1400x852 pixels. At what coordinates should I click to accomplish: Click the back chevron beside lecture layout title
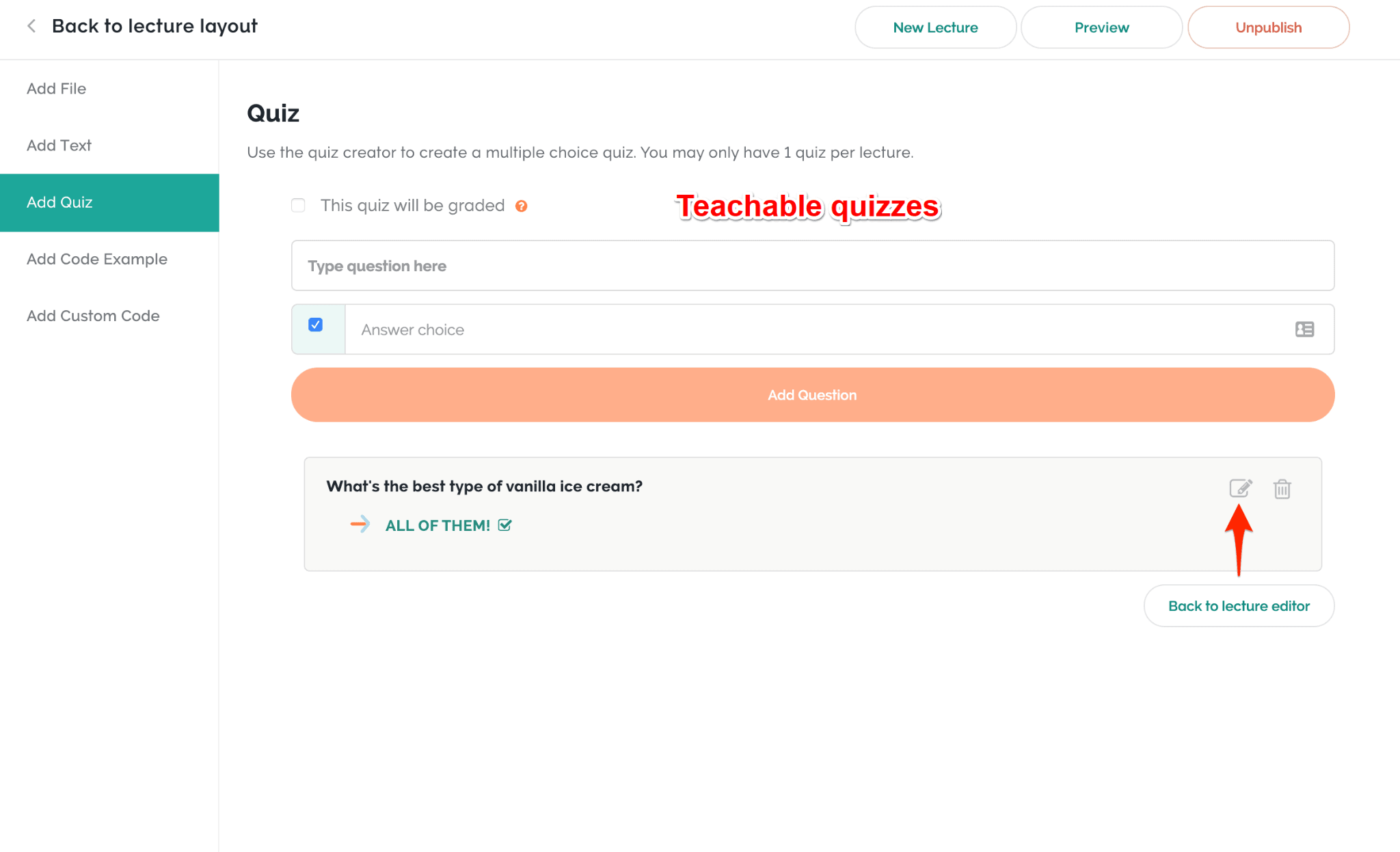pyautogui.click(x=31, y=25)
